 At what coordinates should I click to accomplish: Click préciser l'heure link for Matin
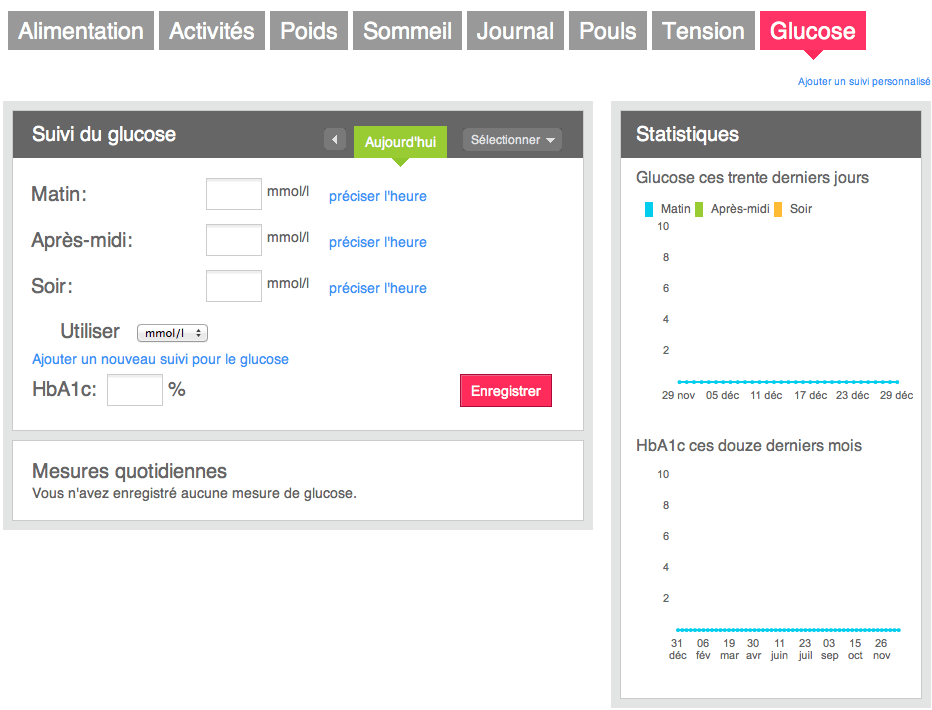(377, 196)
